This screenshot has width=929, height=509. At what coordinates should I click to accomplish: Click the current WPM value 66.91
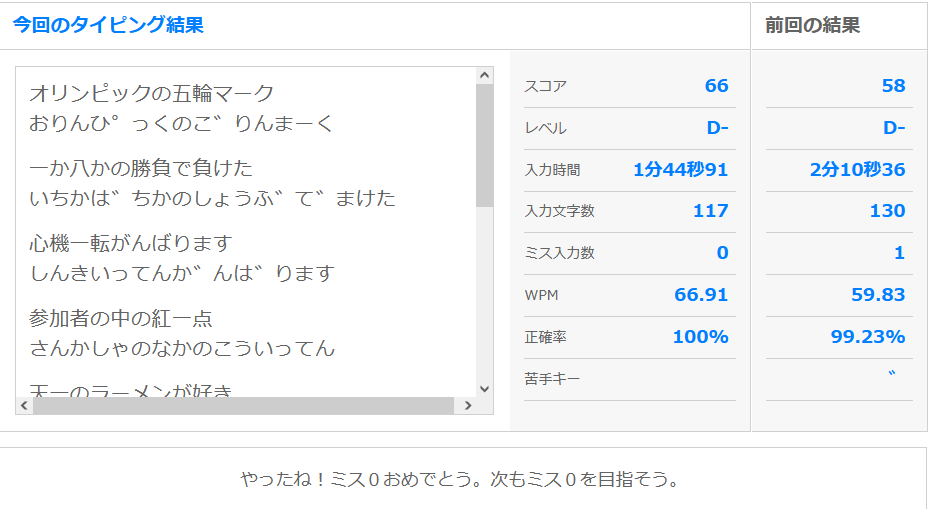coord(700,295)
